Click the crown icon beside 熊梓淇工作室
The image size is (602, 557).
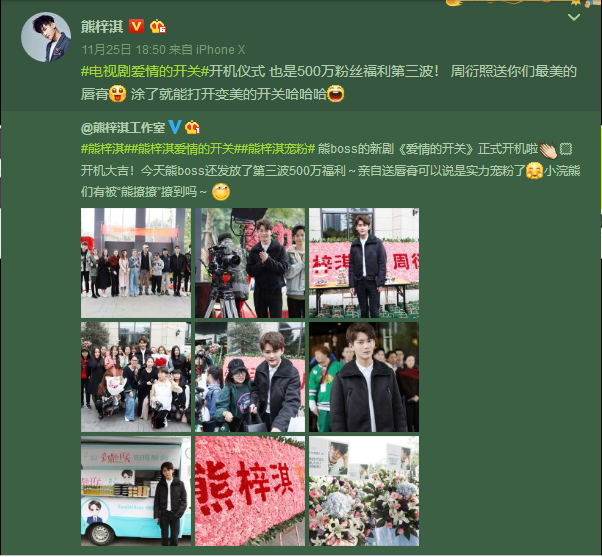pyautogui.click(x=192, y=127)
